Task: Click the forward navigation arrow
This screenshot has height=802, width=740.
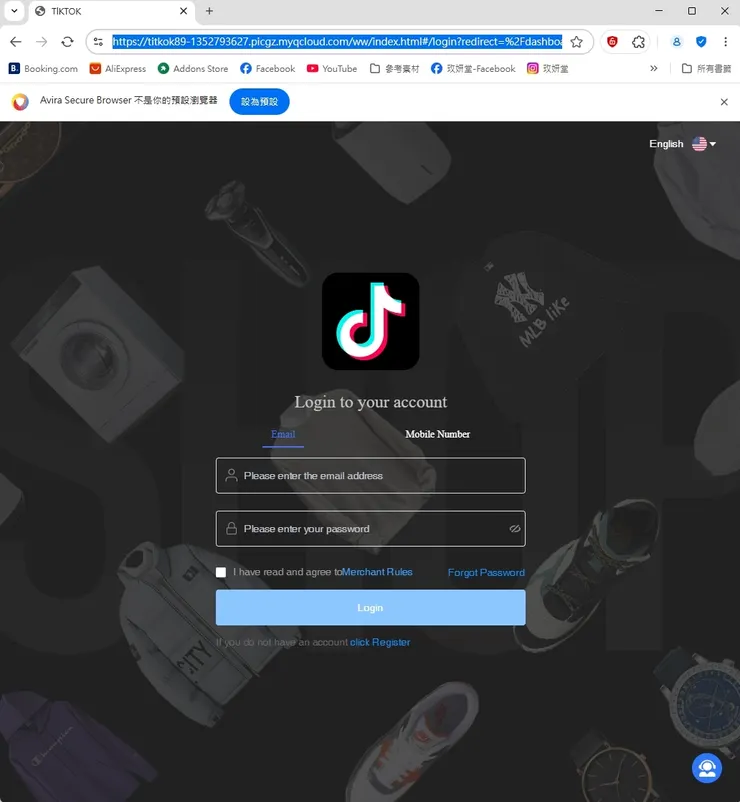Action: [41, 42]
